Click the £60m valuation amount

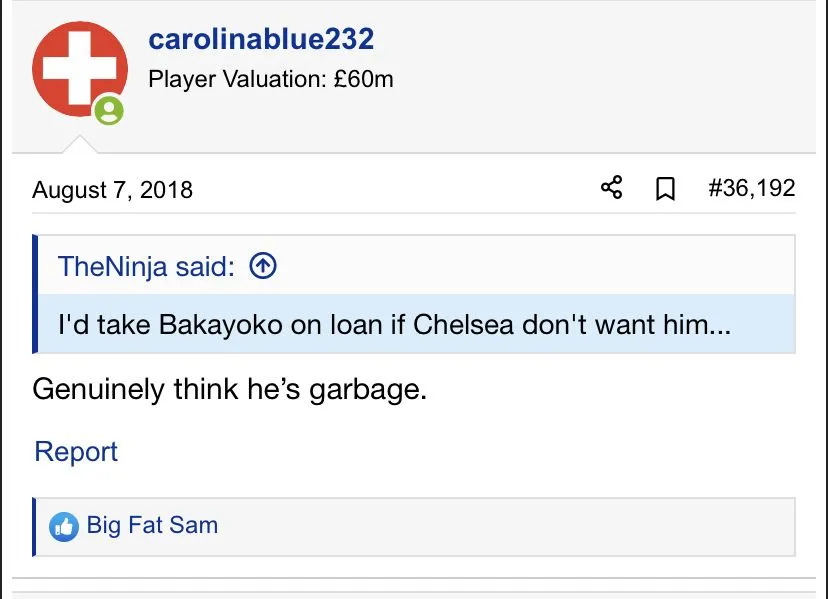click(363, 79)
